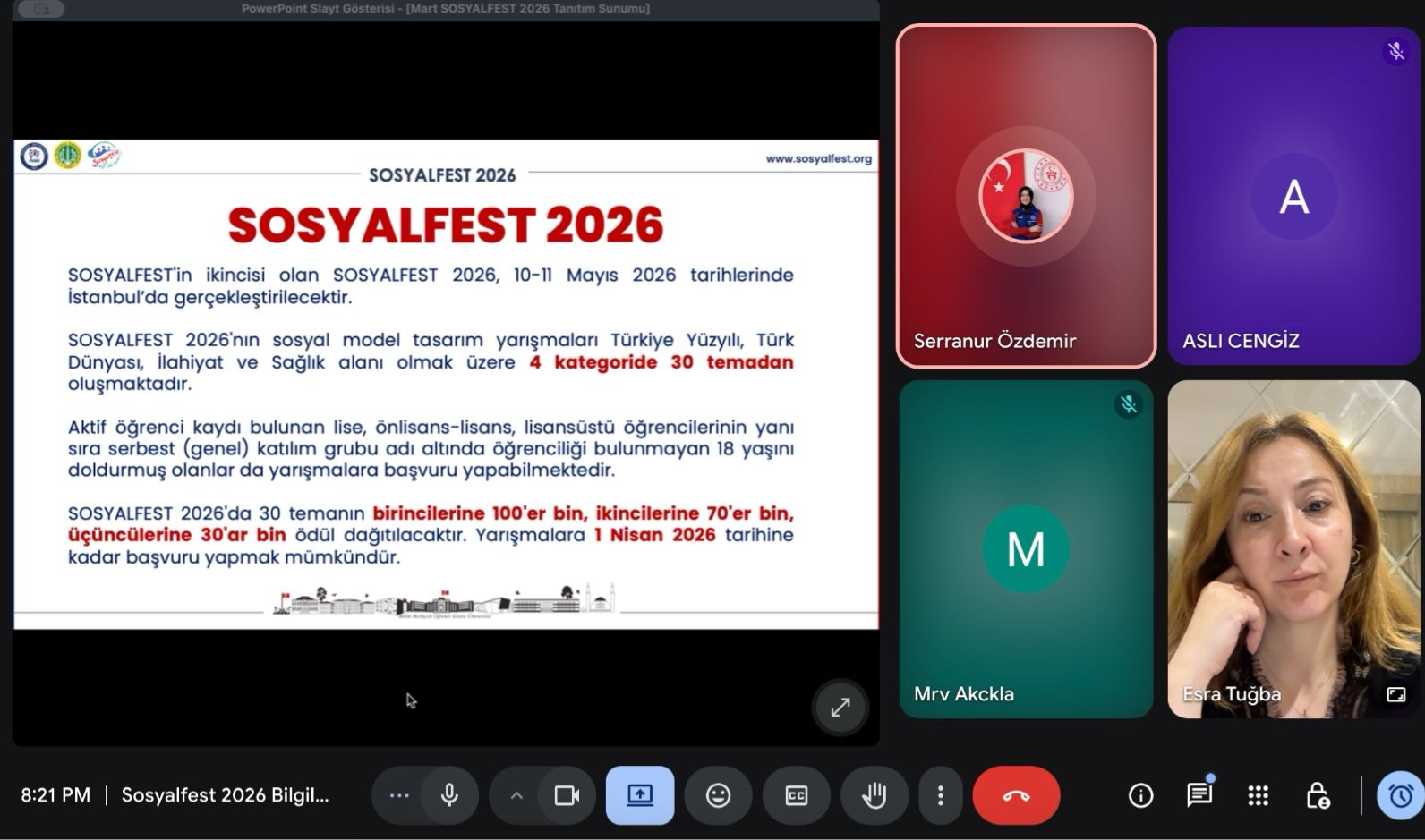Click the picture-in-picture icon on Esra Tuğba's tile
Viewport: 1425px width, 840px height.
click(x=1395, y=694)
